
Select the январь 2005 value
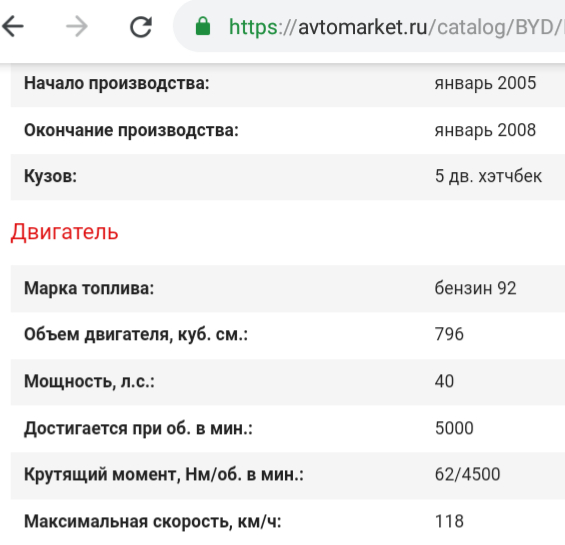pos(485,83)
